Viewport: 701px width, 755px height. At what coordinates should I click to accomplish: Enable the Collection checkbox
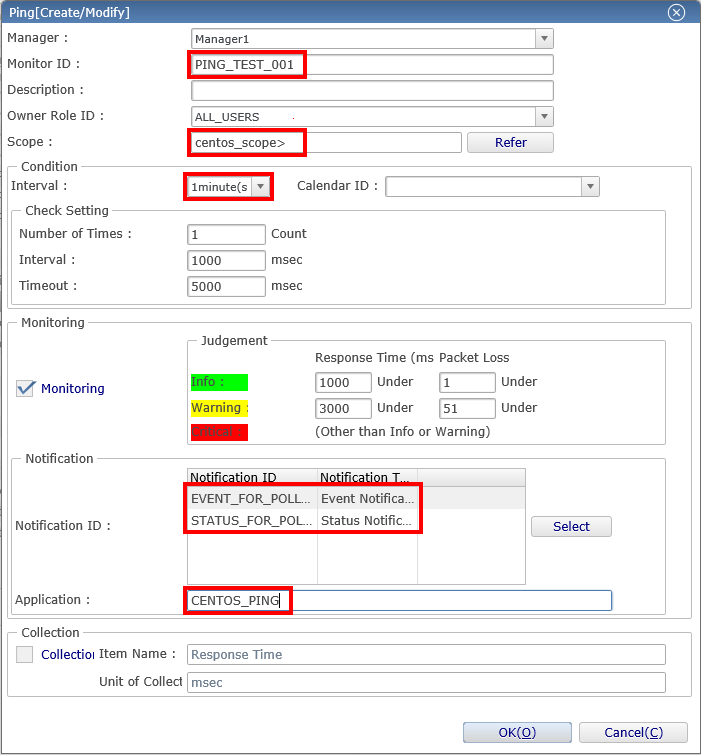25,654
